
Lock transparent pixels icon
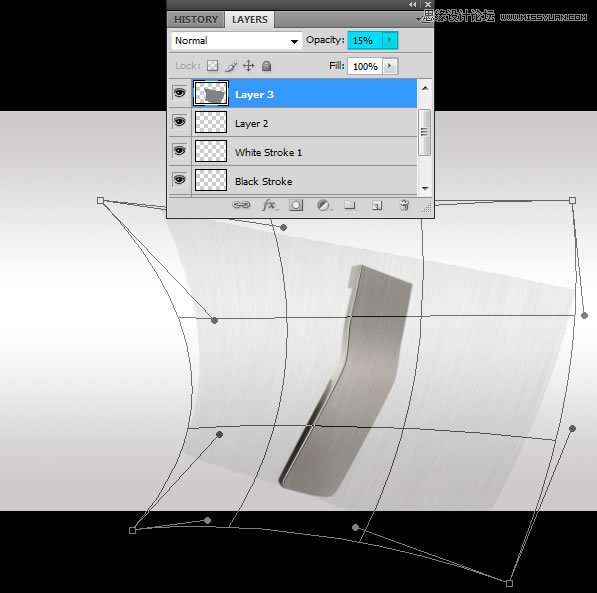(212, 66)
